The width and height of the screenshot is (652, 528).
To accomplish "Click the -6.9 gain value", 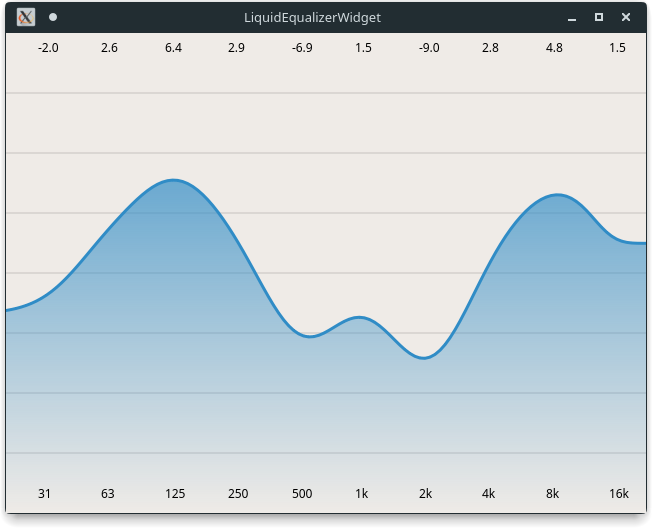I will (x=302, y=48).
